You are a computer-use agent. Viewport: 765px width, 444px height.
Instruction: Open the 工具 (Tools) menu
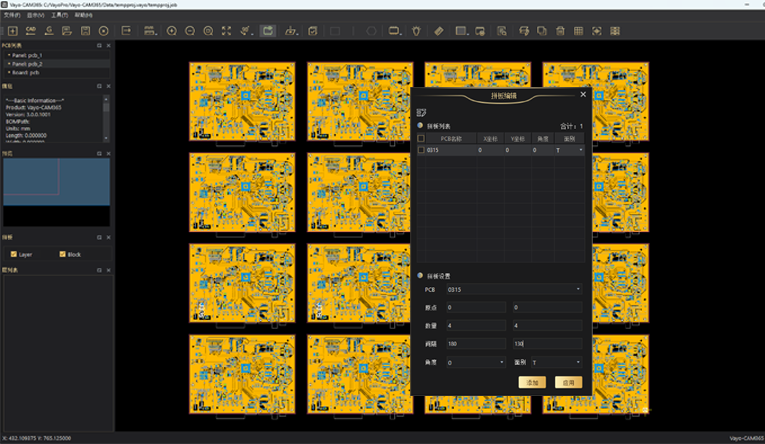click(58, 15)
